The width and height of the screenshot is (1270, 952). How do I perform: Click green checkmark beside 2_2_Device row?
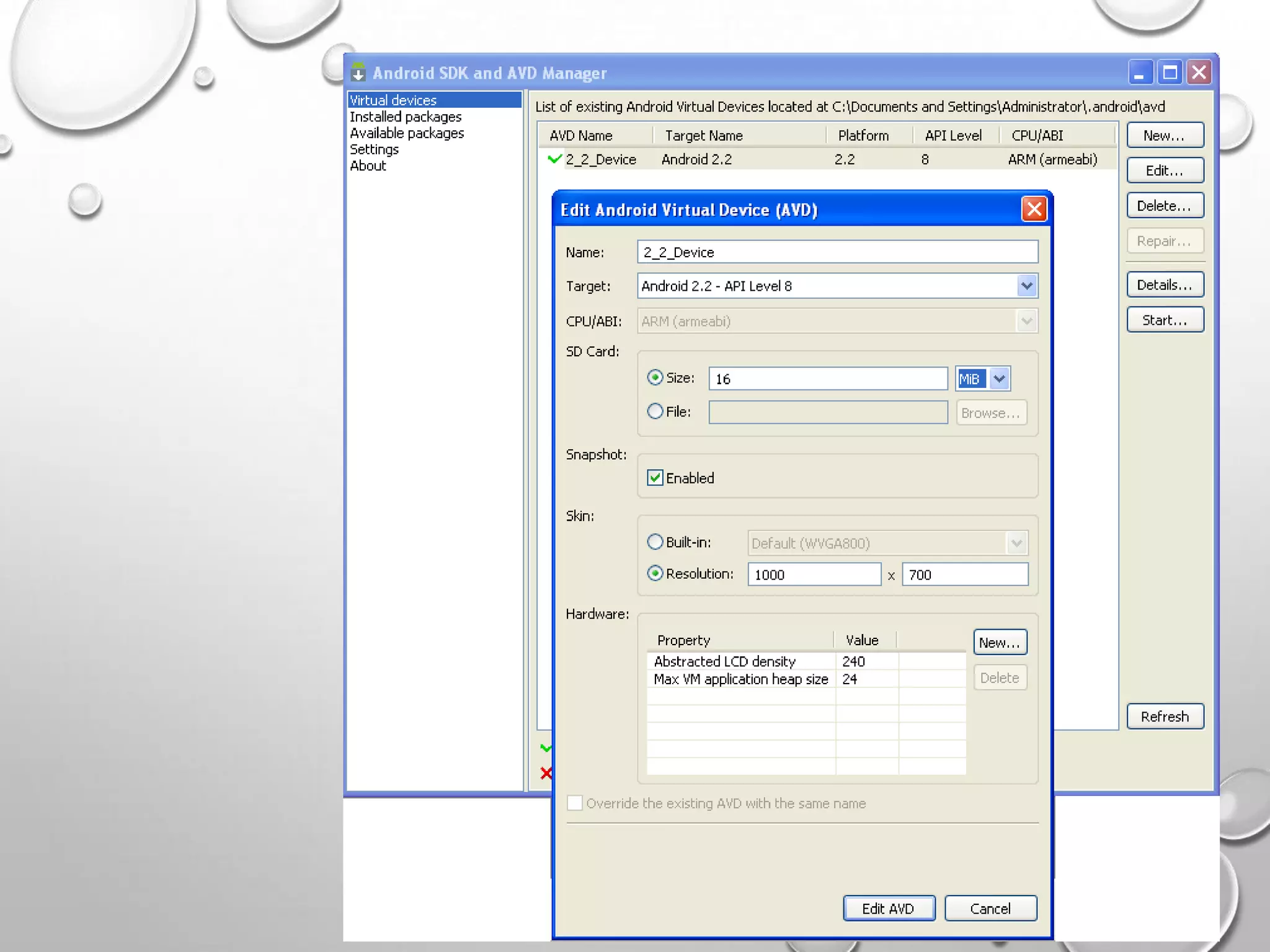pos(554,159)
